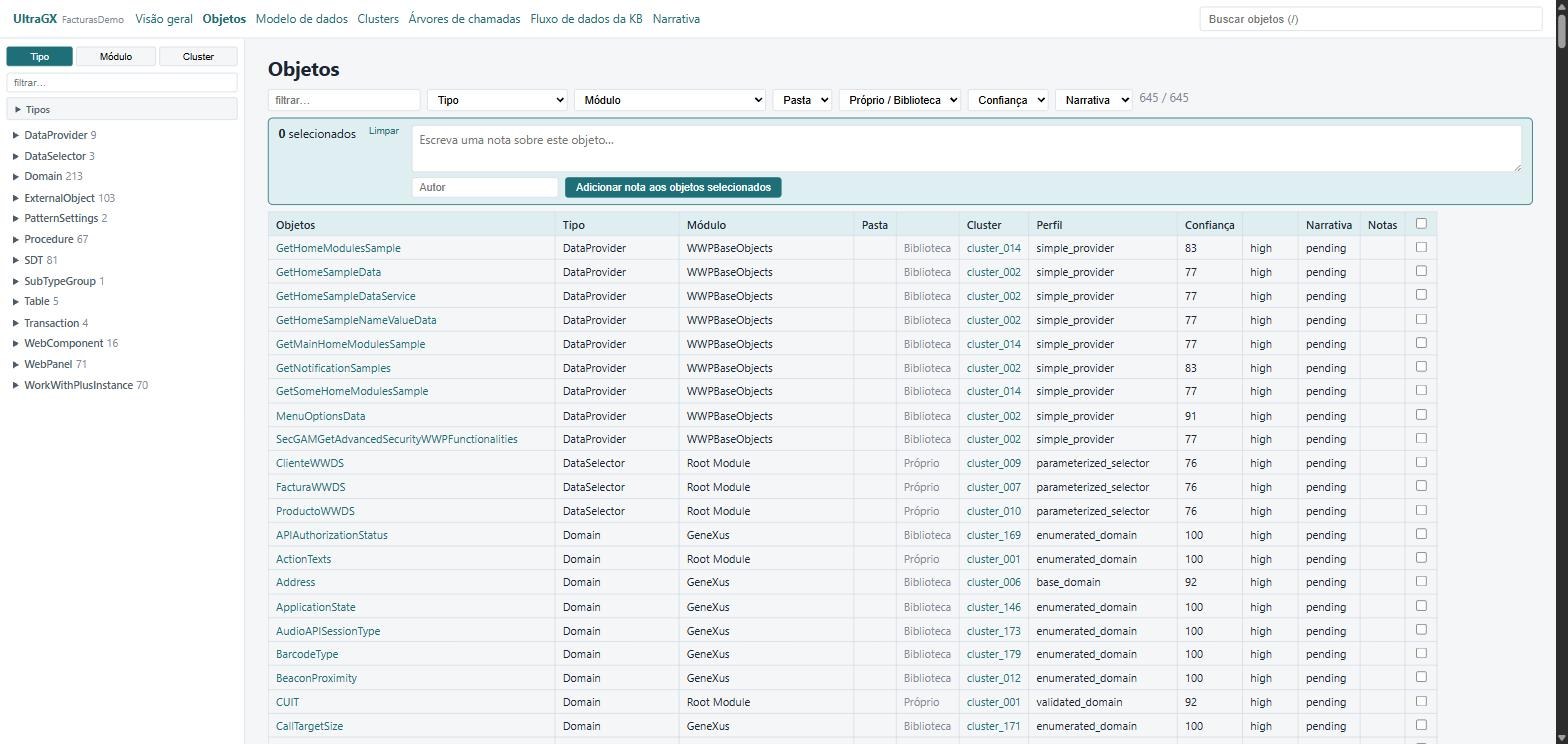This screenshot has height=744, width=1568.
Task: Click Adicionar nota aos objetos selecionados button
Action: click(673, 187)
